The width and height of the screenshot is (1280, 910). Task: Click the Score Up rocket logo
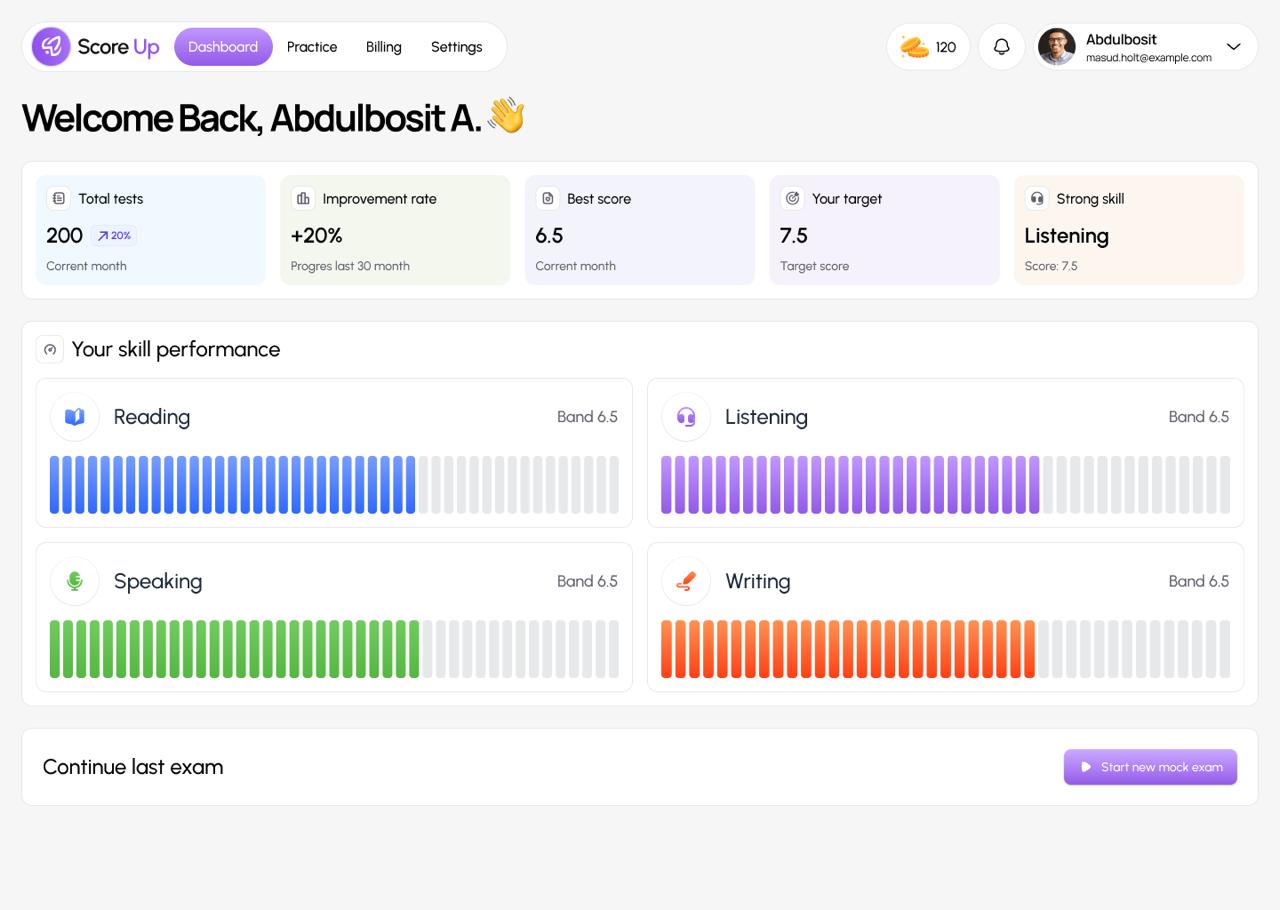coord(51,47)
